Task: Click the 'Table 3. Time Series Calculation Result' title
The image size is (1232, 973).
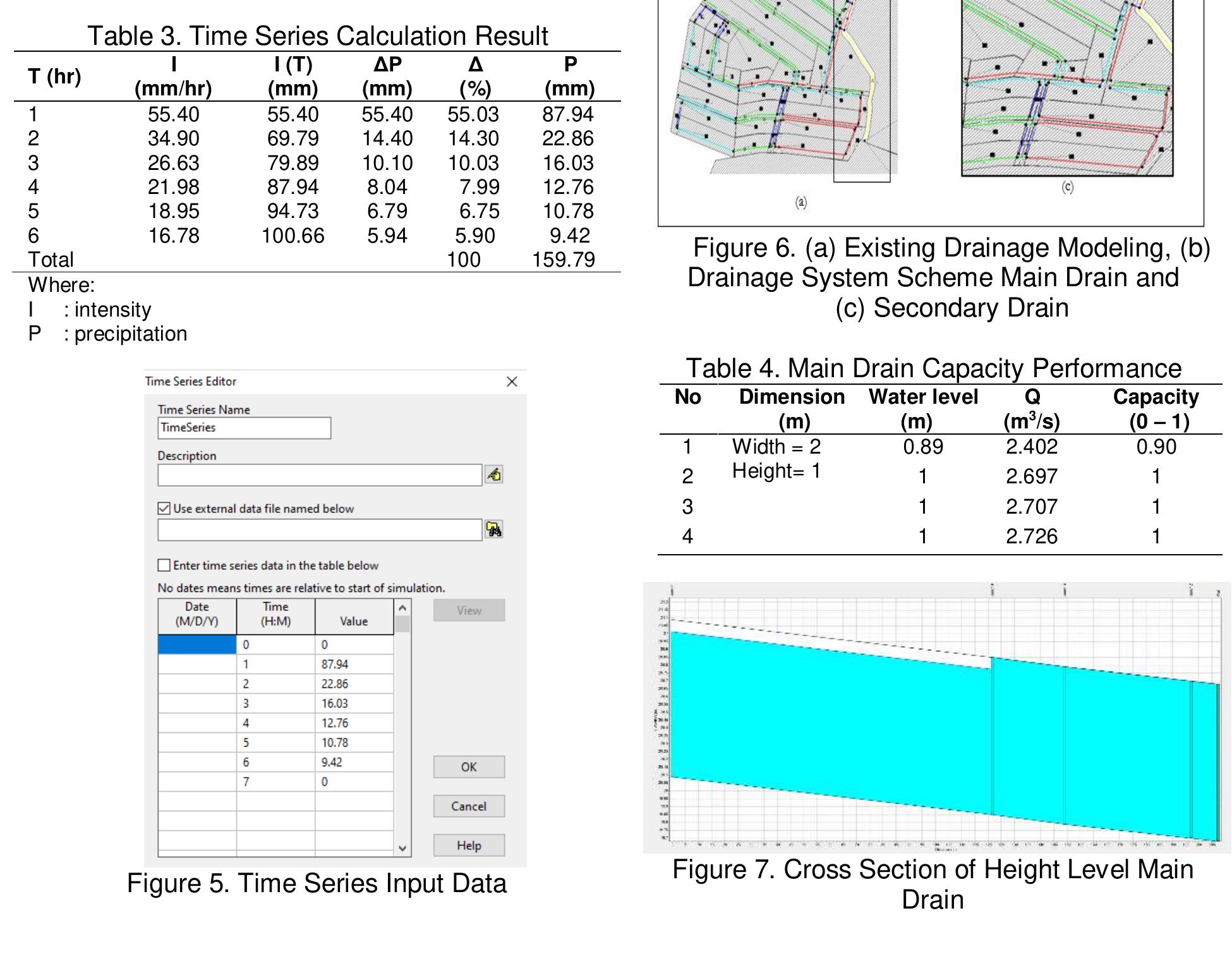Action: tap(318, 36)
